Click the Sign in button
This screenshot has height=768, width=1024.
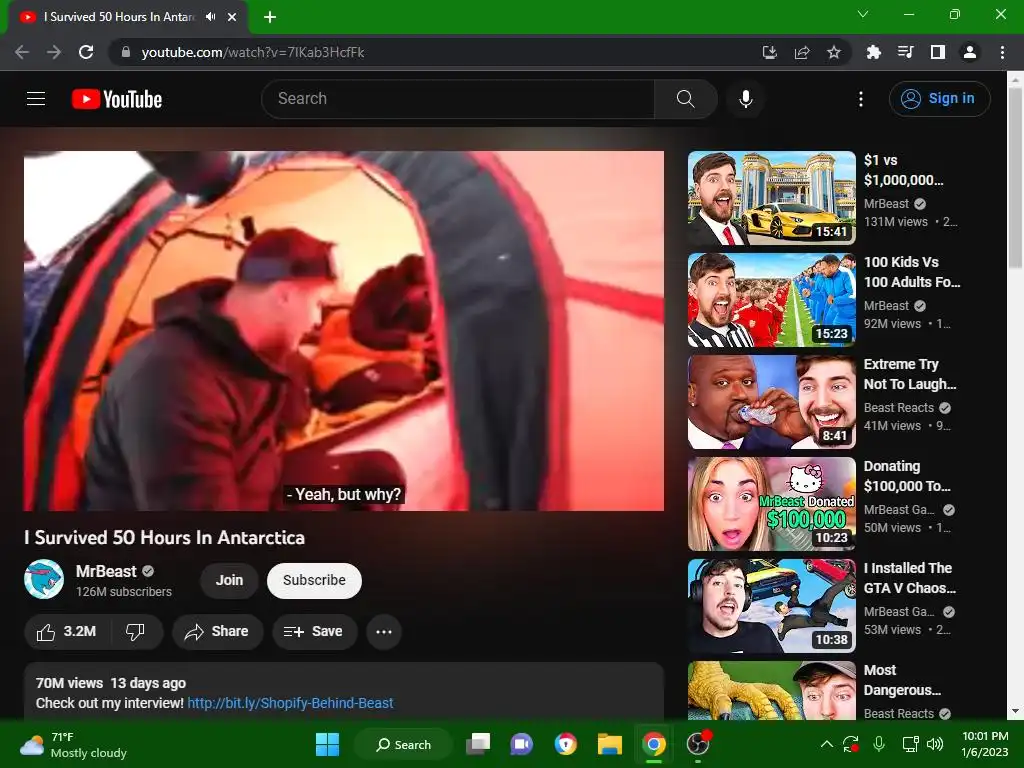point(939,99)
